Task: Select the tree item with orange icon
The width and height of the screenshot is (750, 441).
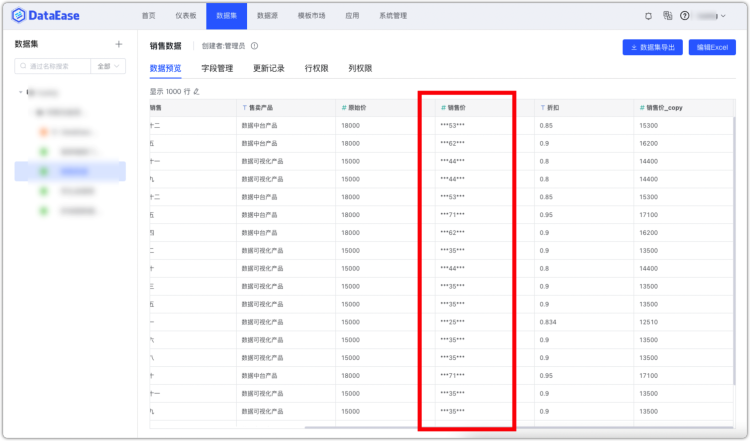Action: pyautogui.click(x=70, y=132)
